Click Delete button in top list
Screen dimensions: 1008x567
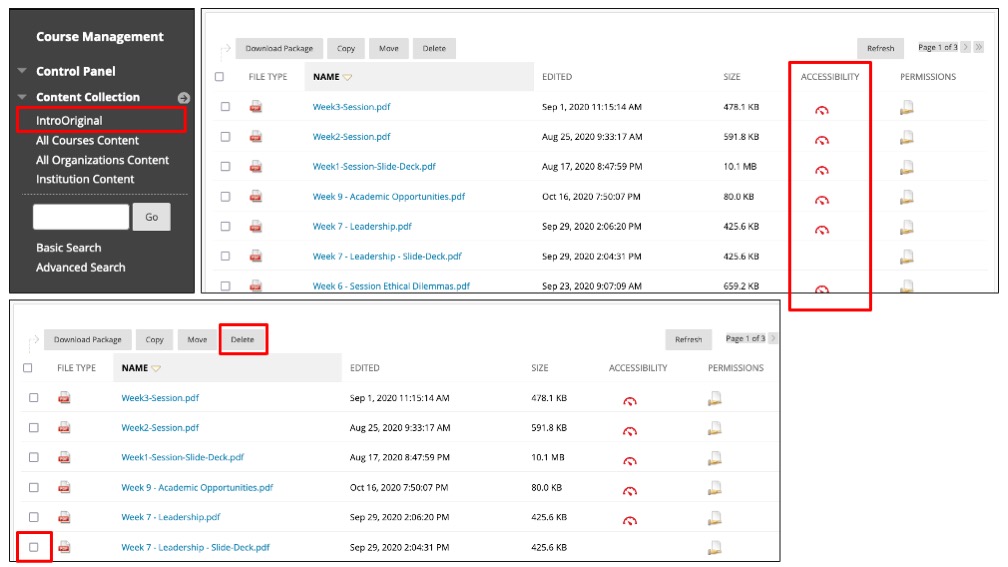[434, 48]
